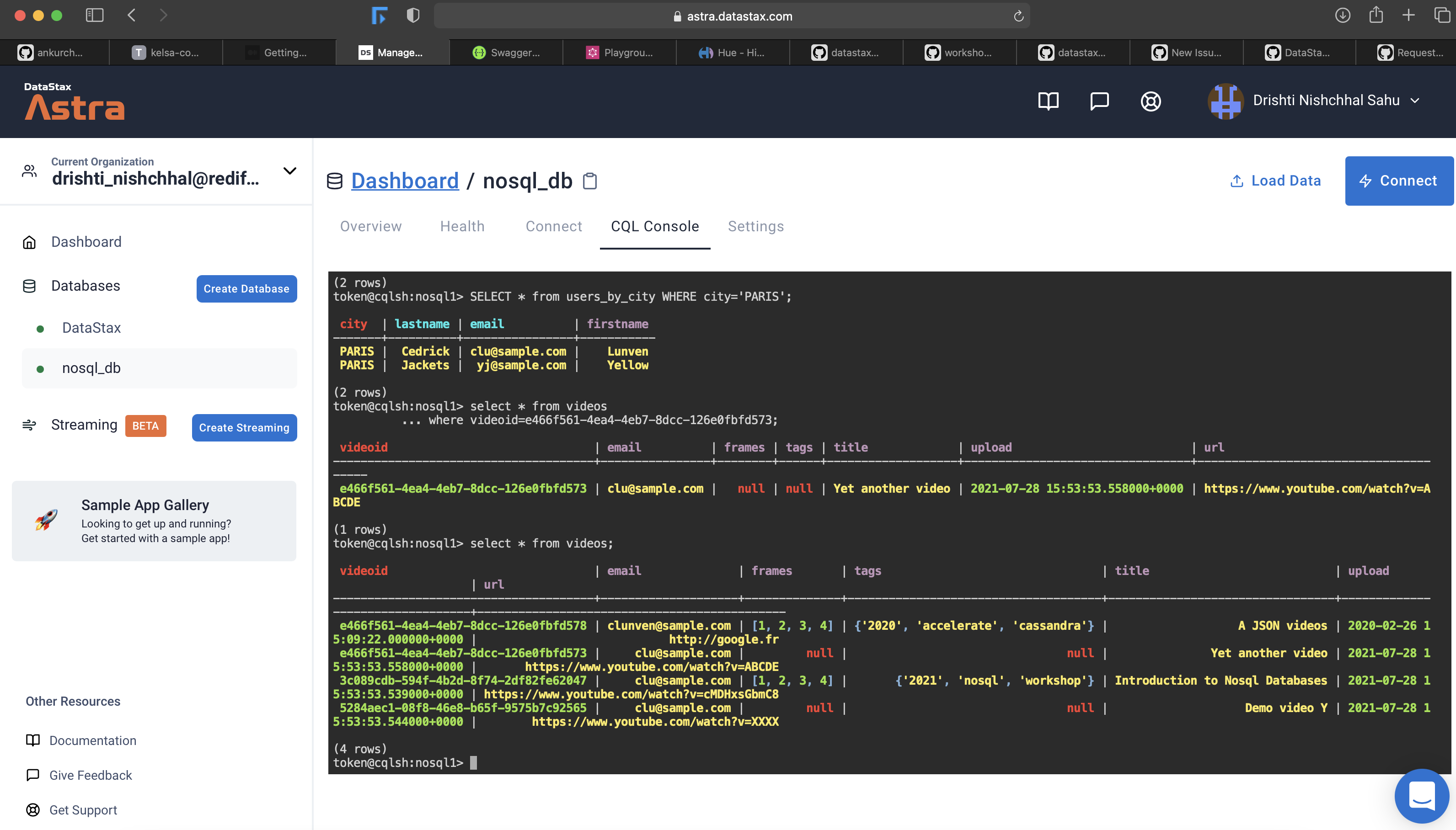
Task: Click the Get Support icon under Other Resources
Action: 32,809
